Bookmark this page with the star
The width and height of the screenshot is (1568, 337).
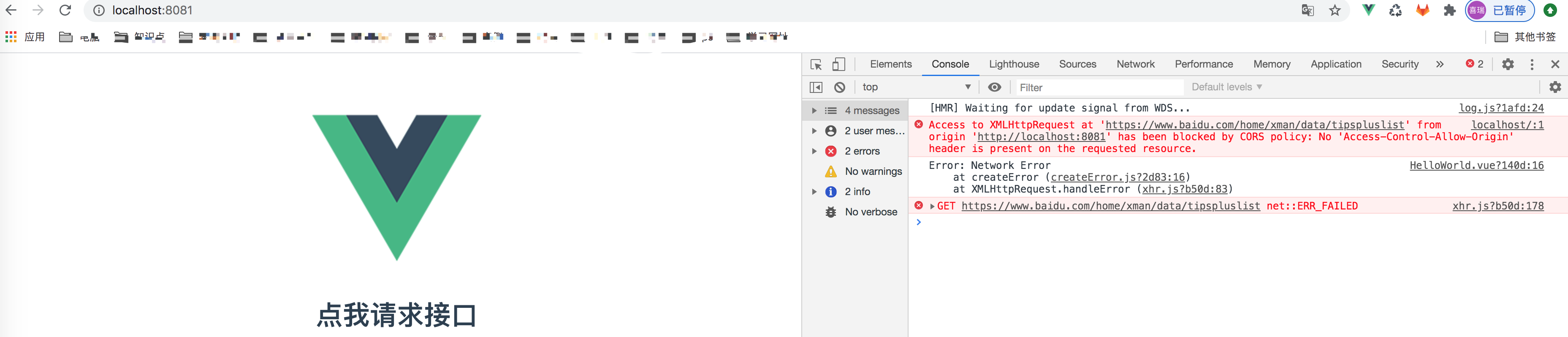point(1335,11)
